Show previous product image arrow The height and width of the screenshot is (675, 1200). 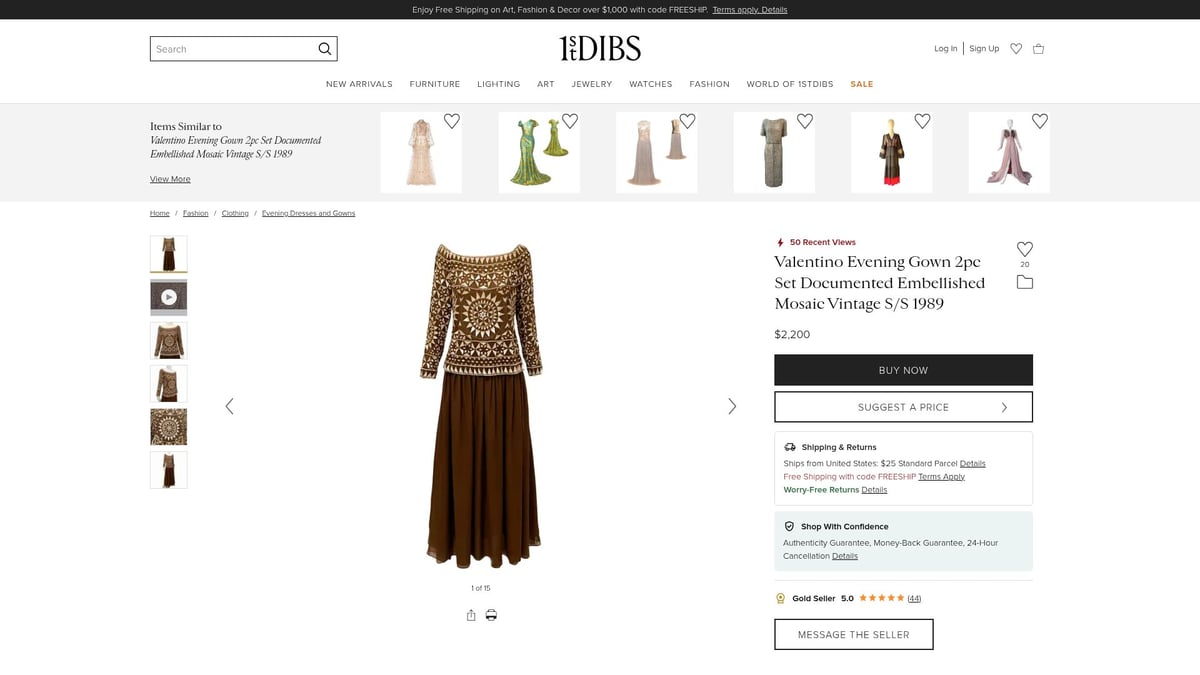pyautogui.click(x=229, y=406)
